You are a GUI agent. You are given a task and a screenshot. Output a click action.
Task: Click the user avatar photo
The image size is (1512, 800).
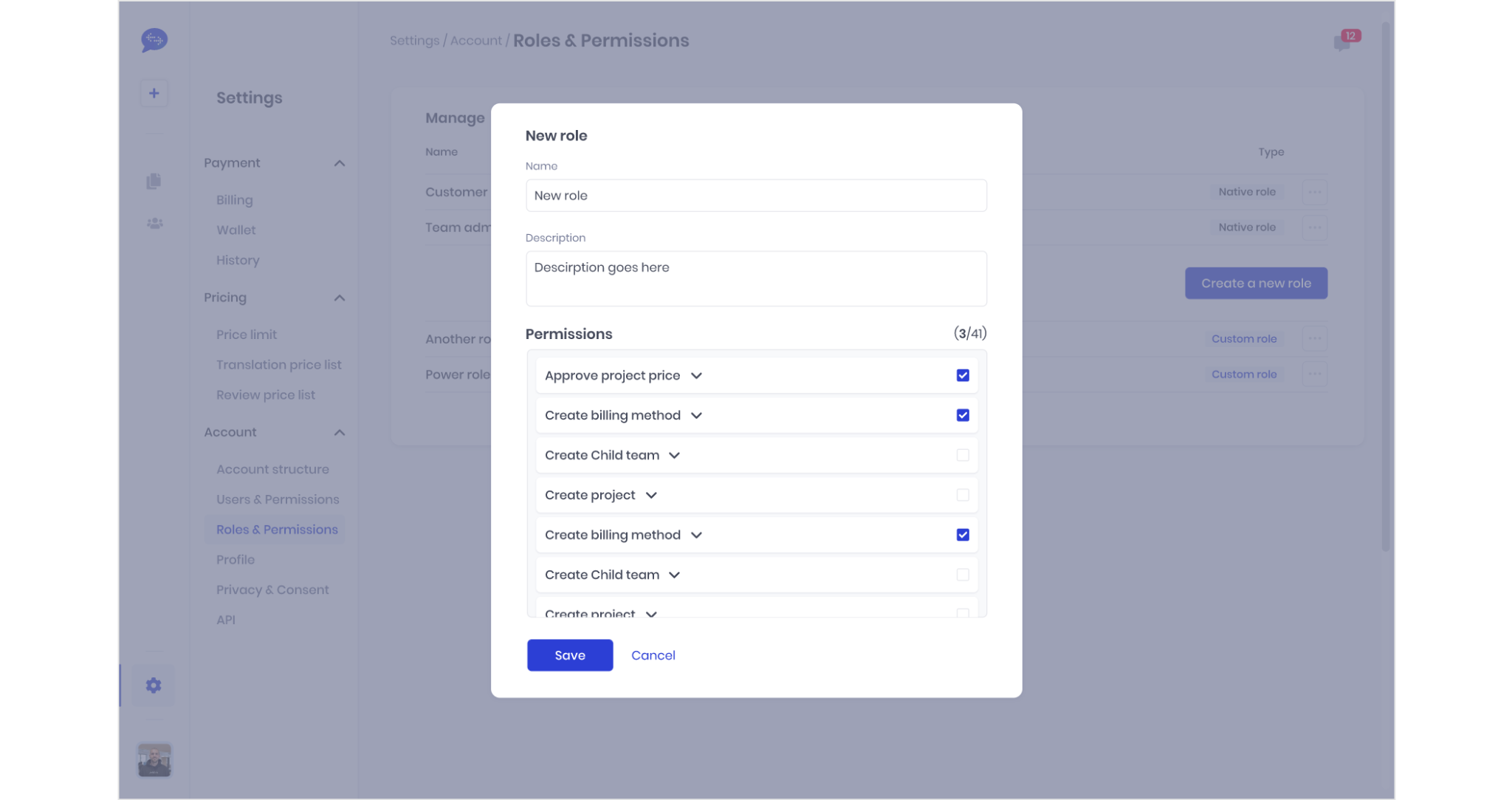pyautogui.click(x=154, y=760)
